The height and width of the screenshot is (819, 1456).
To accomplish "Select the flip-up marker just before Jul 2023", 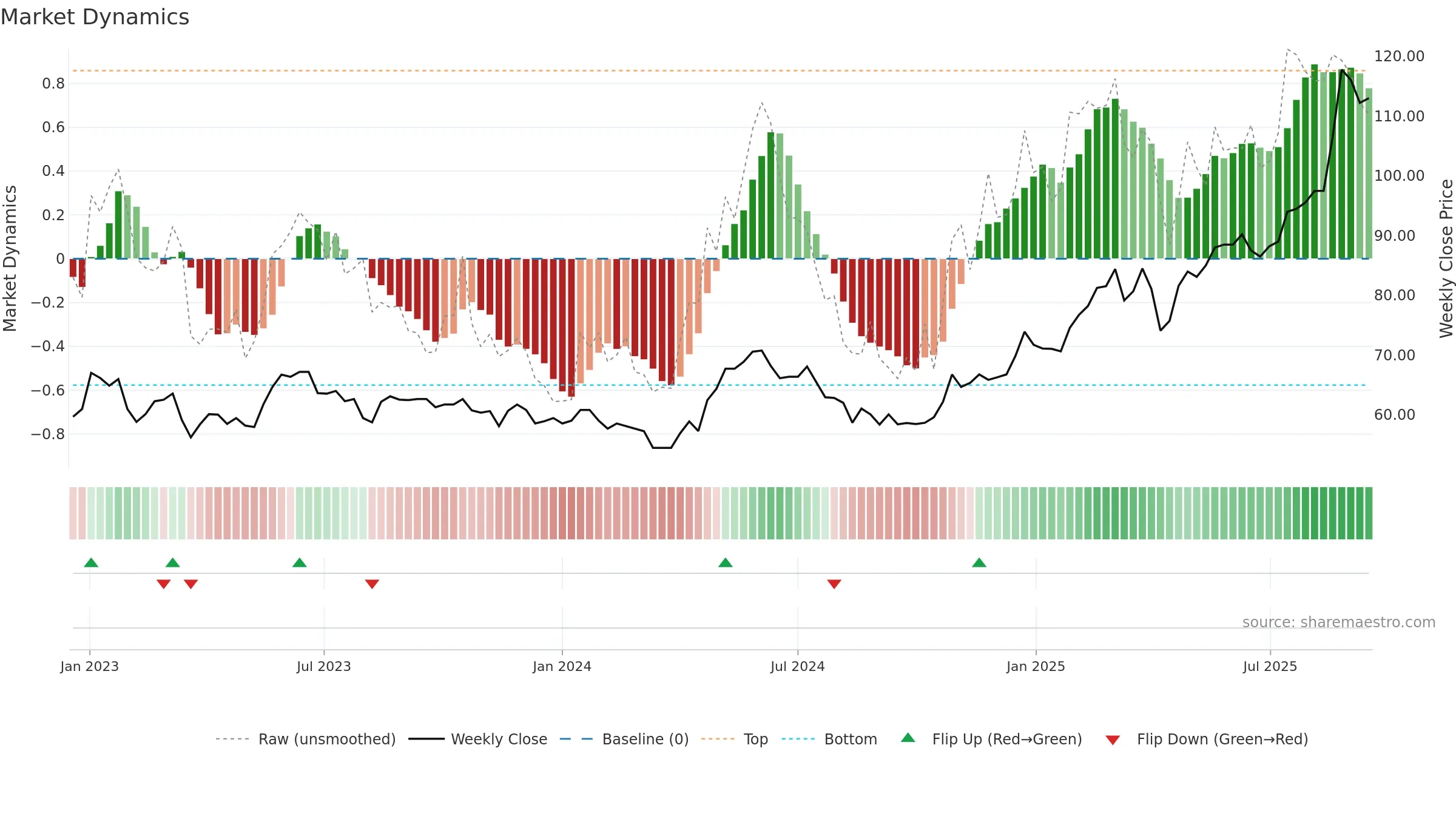I will 300,562.
